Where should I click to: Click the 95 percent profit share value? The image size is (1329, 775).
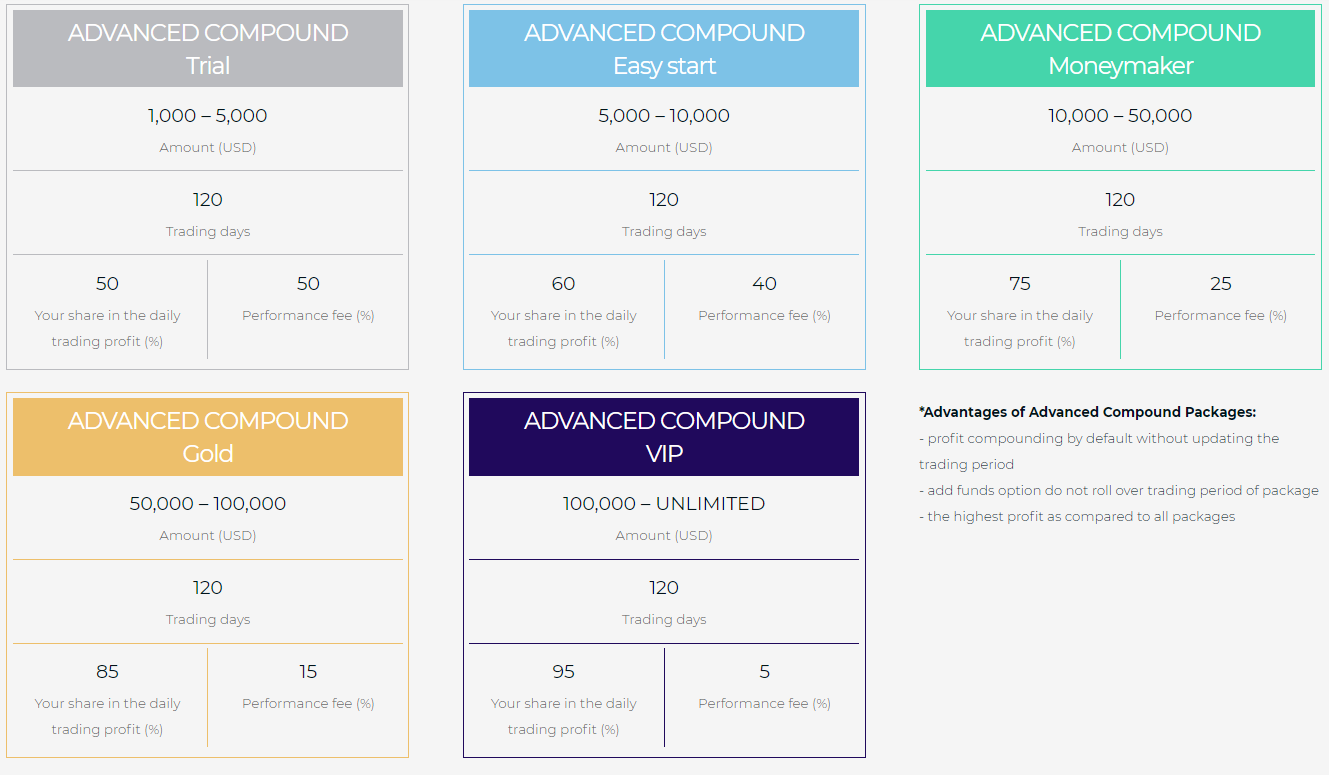563,672
